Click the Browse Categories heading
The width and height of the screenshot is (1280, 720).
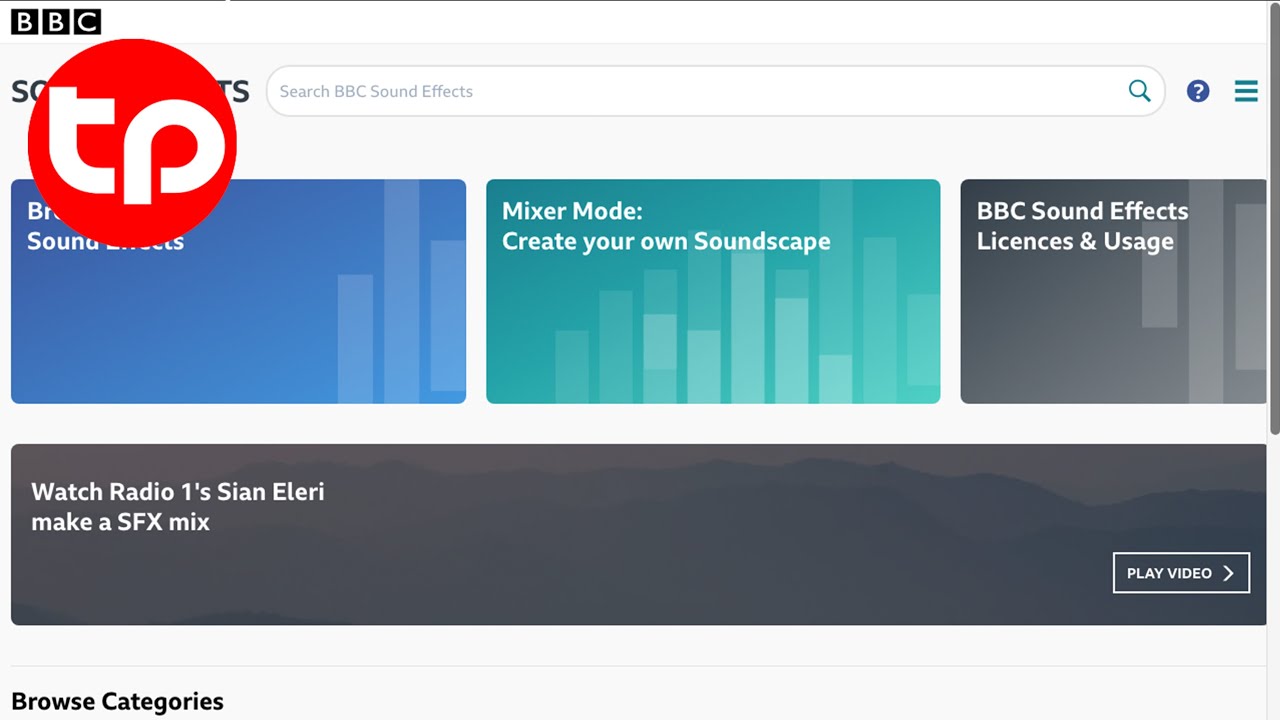(x=117, y=701)
